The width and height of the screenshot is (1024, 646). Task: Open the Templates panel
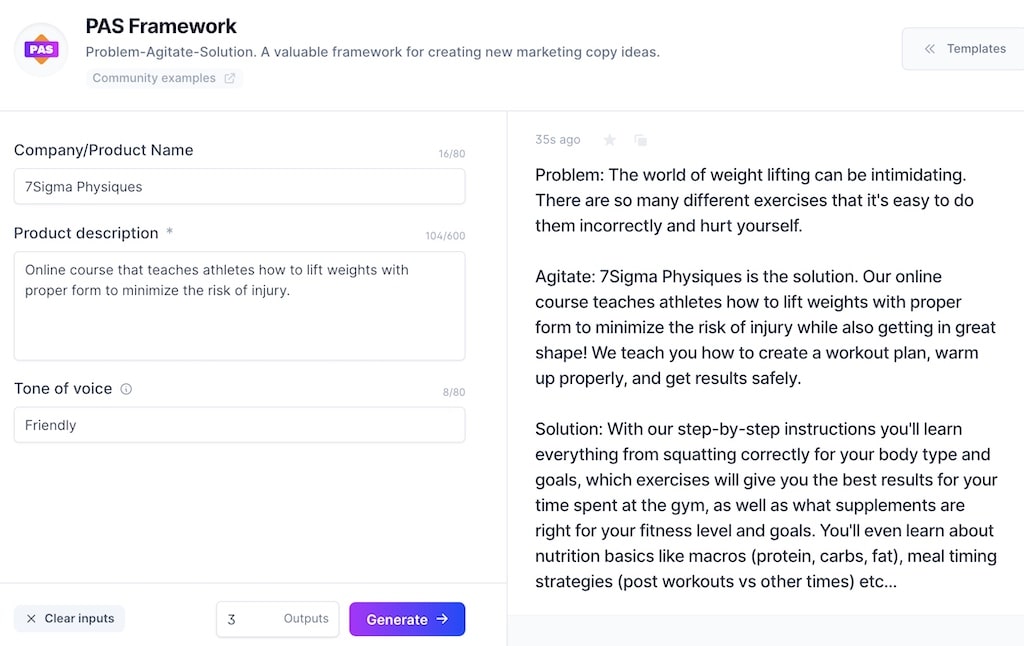(964, 48)
